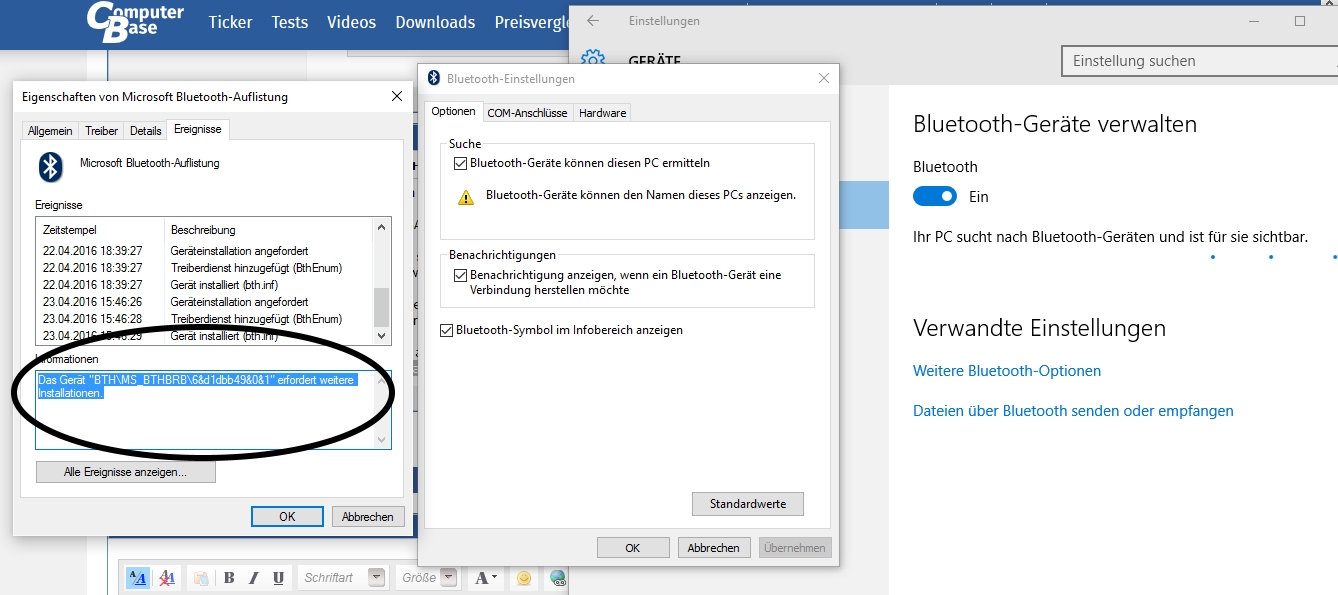Toggle 'Bluetooth-Geräte können diesen PC ermitteln' checkbox
The height and width of the screenshot is (595, 1338).
(x=461, y=163)
